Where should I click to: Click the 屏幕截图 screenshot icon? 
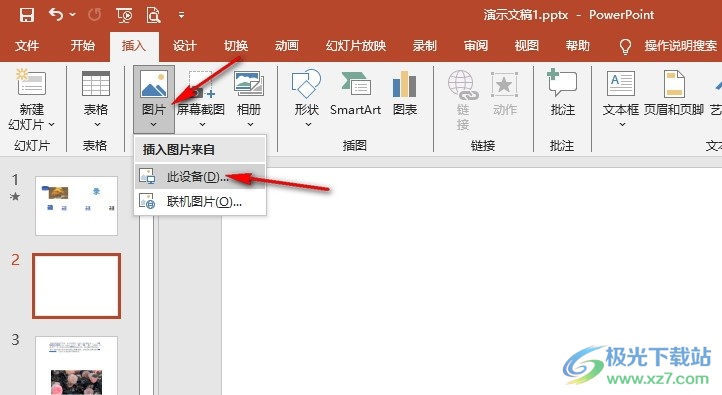pos(201,84)
